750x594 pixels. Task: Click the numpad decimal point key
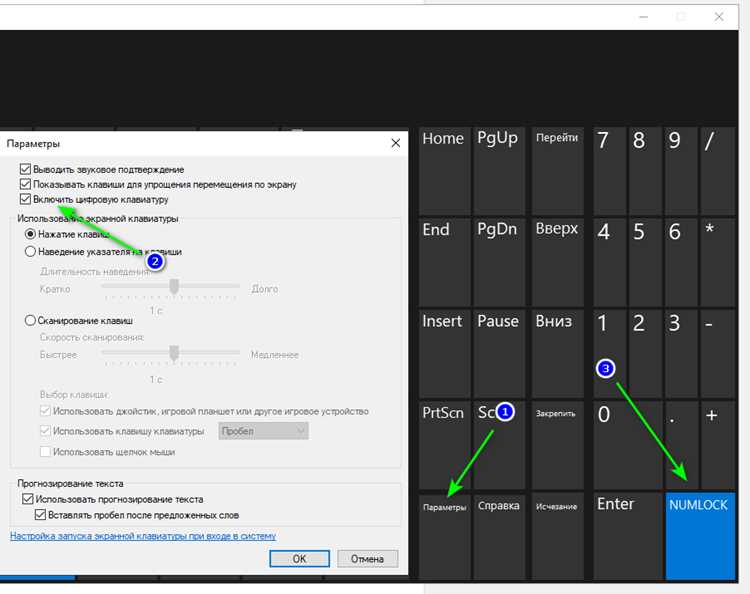point(681,445)
